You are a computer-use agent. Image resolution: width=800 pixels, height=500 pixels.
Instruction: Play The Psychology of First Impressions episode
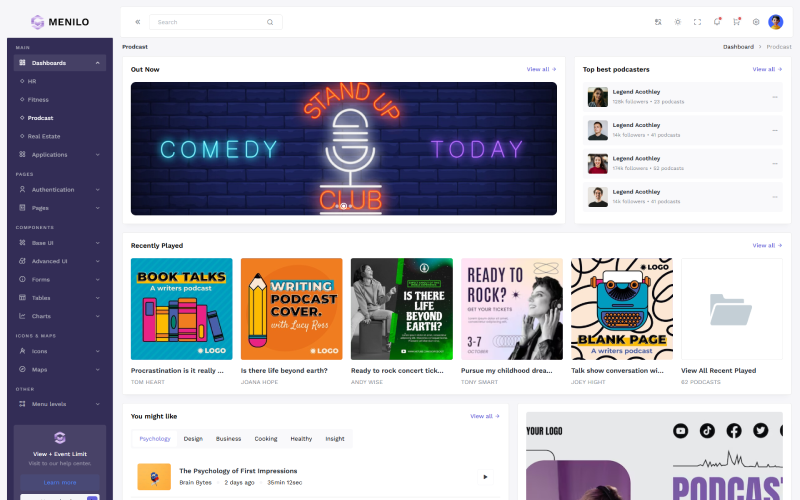point(486,477)
